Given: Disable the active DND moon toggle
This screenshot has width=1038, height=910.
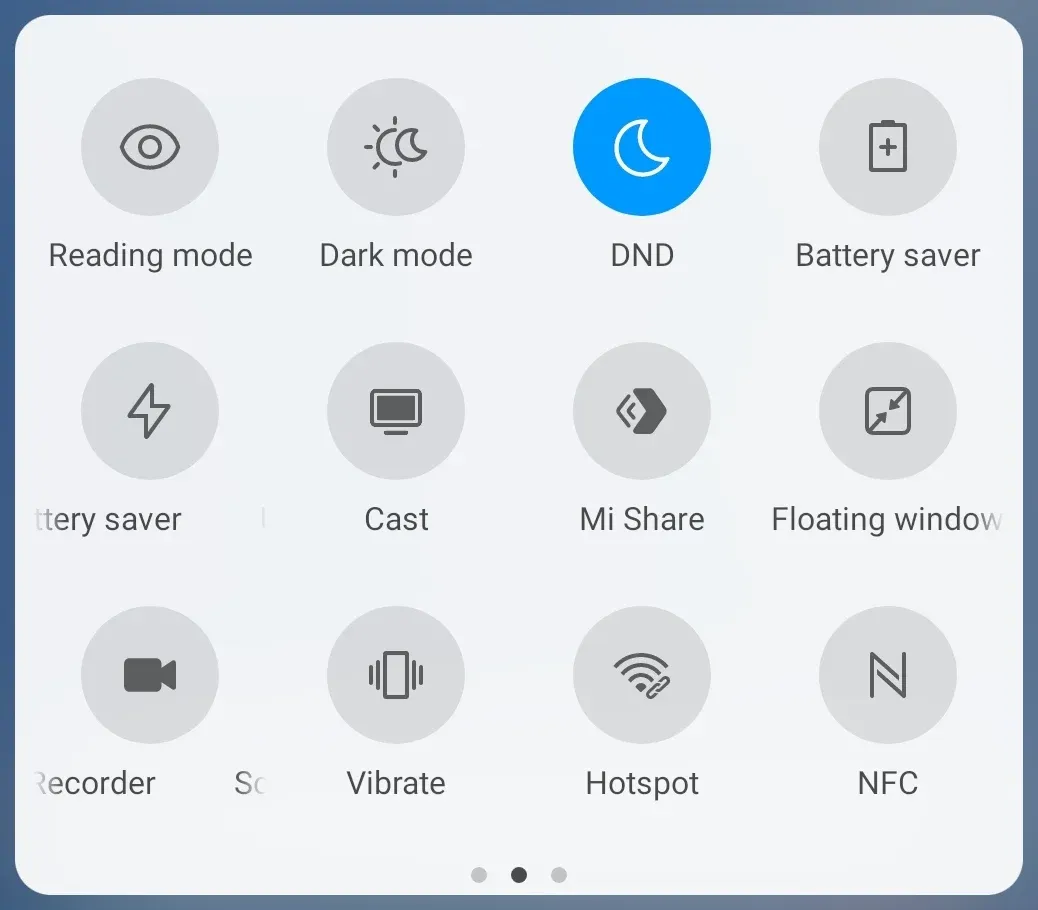Looking at the screenshot, I should (x=642, y=147).
